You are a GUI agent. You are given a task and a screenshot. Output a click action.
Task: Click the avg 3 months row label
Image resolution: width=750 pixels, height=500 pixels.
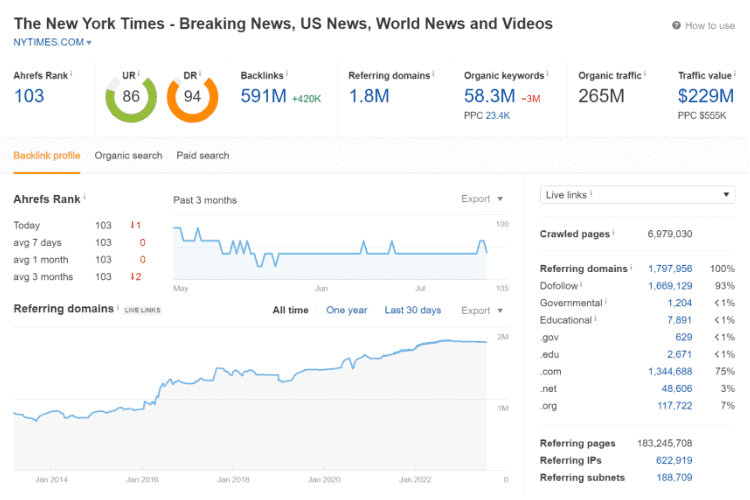(x=43, y=277)
